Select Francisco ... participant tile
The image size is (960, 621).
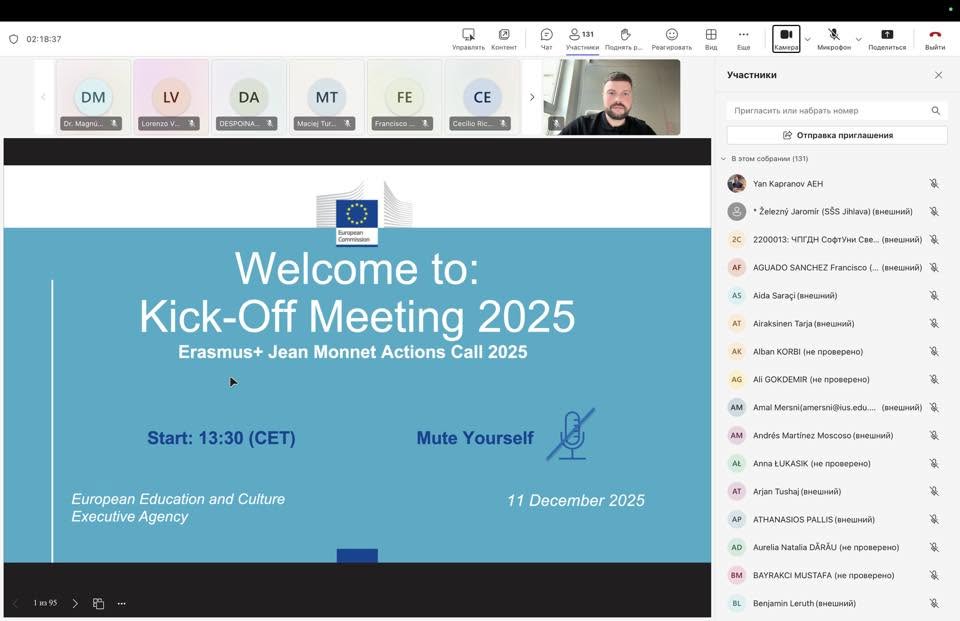[404, 97]
